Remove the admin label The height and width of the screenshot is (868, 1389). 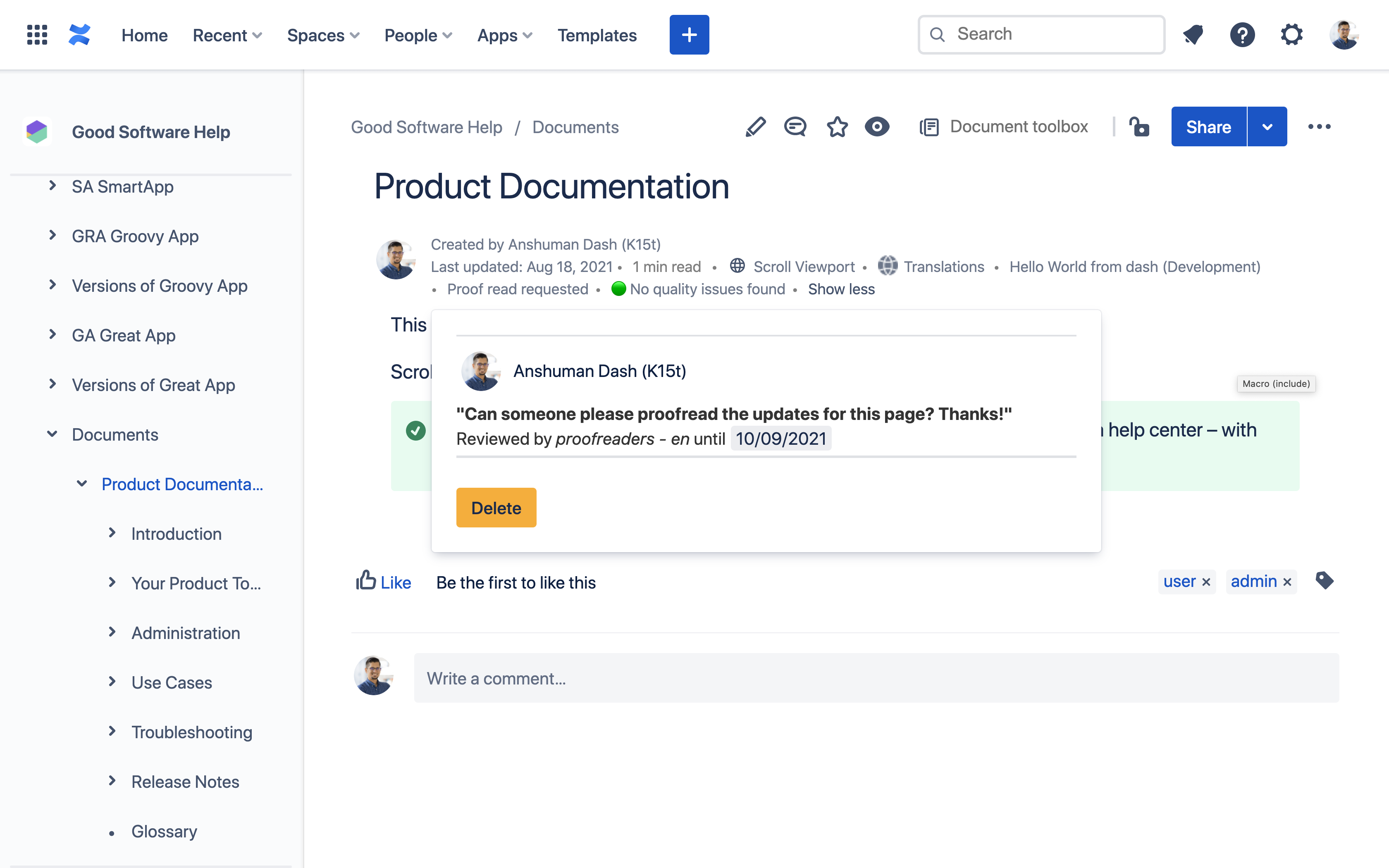(1287, 582)
